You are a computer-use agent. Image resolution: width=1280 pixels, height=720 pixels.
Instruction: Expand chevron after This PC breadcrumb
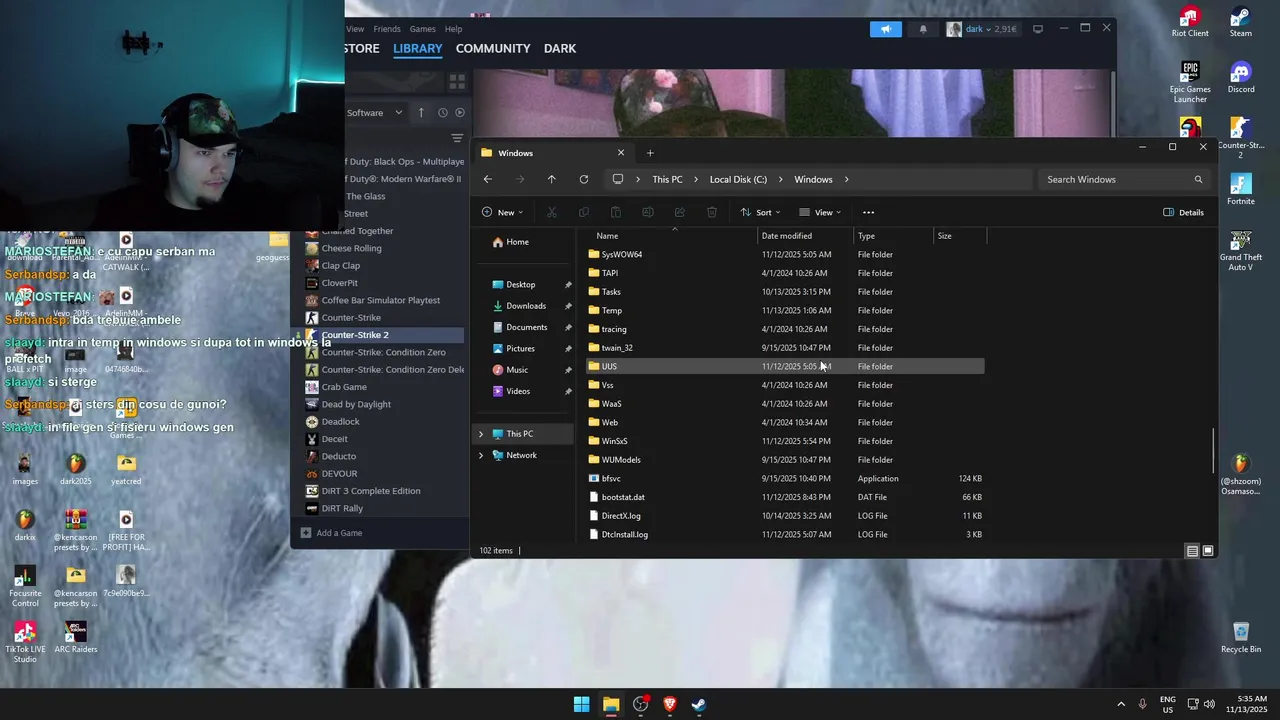[x=695, y=180]
